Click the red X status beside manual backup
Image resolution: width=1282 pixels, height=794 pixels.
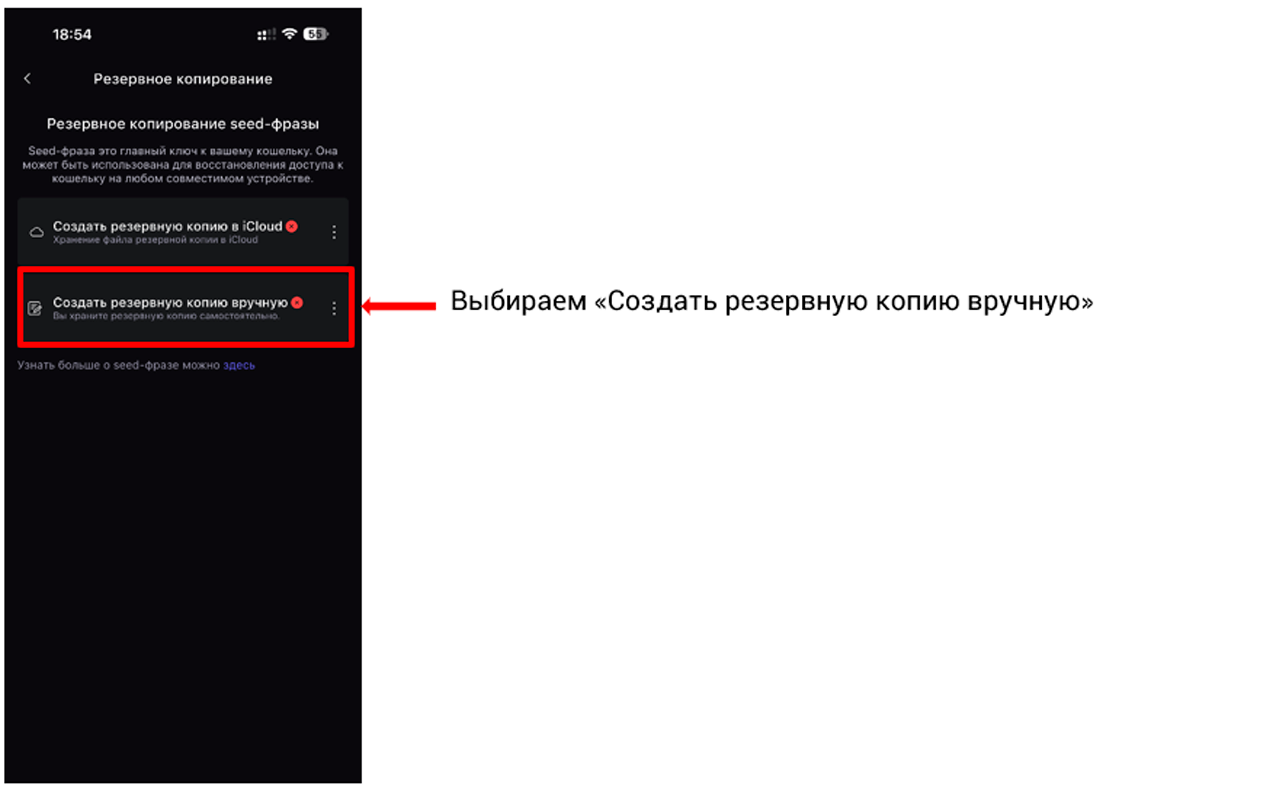(297, 302)
